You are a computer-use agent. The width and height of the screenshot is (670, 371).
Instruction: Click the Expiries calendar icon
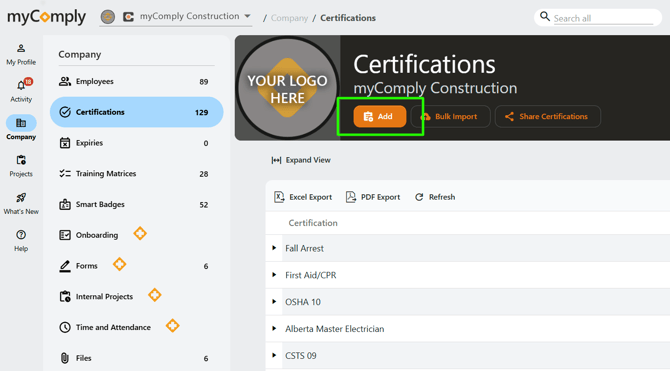tap(65, 143)
